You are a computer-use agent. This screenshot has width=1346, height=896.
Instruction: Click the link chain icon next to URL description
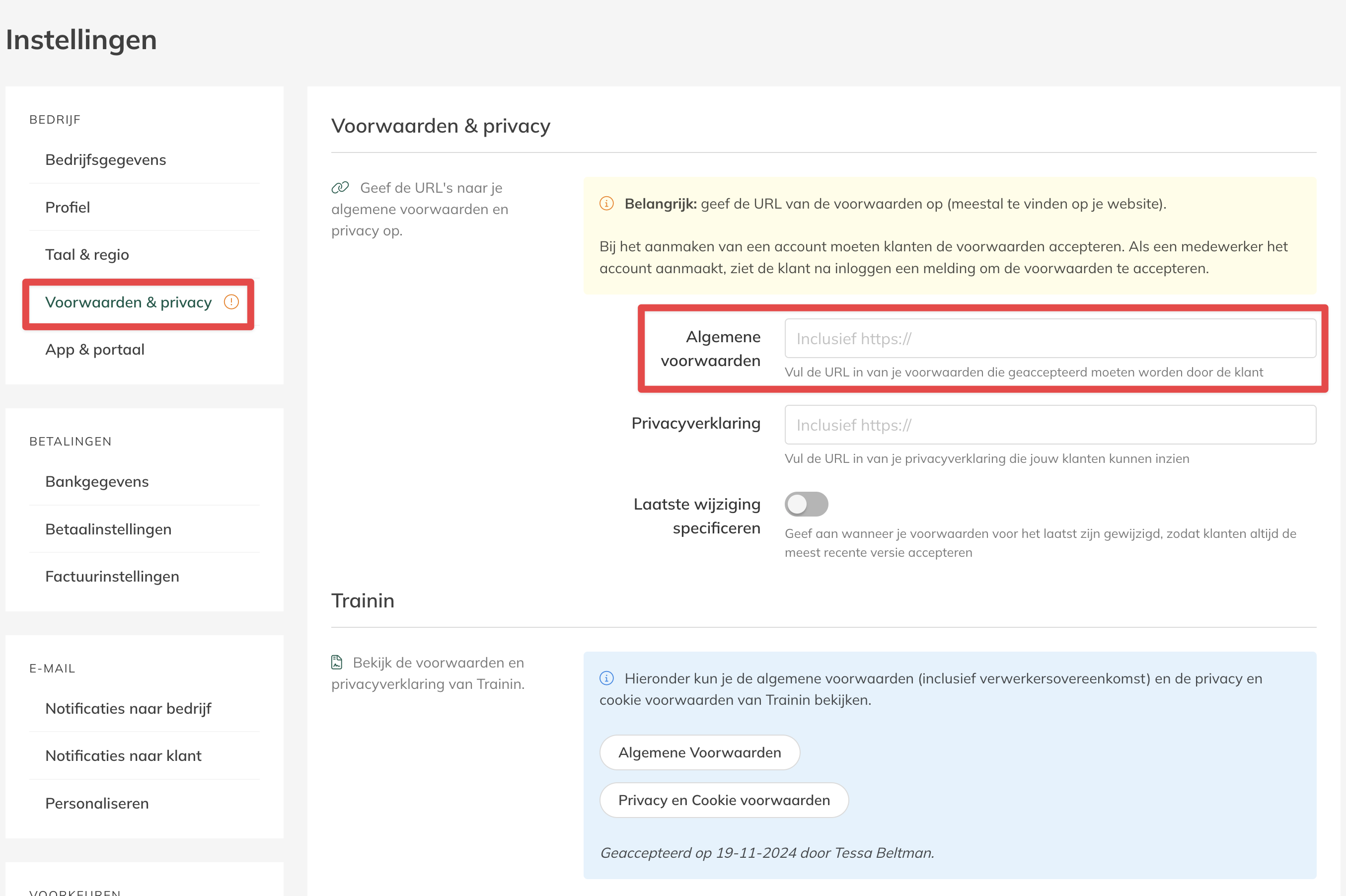coord(340,187)
